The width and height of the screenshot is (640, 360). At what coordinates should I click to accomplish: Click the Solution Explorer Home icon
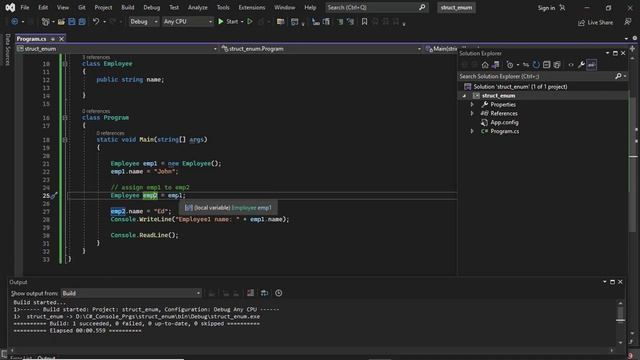pos(485,65)
